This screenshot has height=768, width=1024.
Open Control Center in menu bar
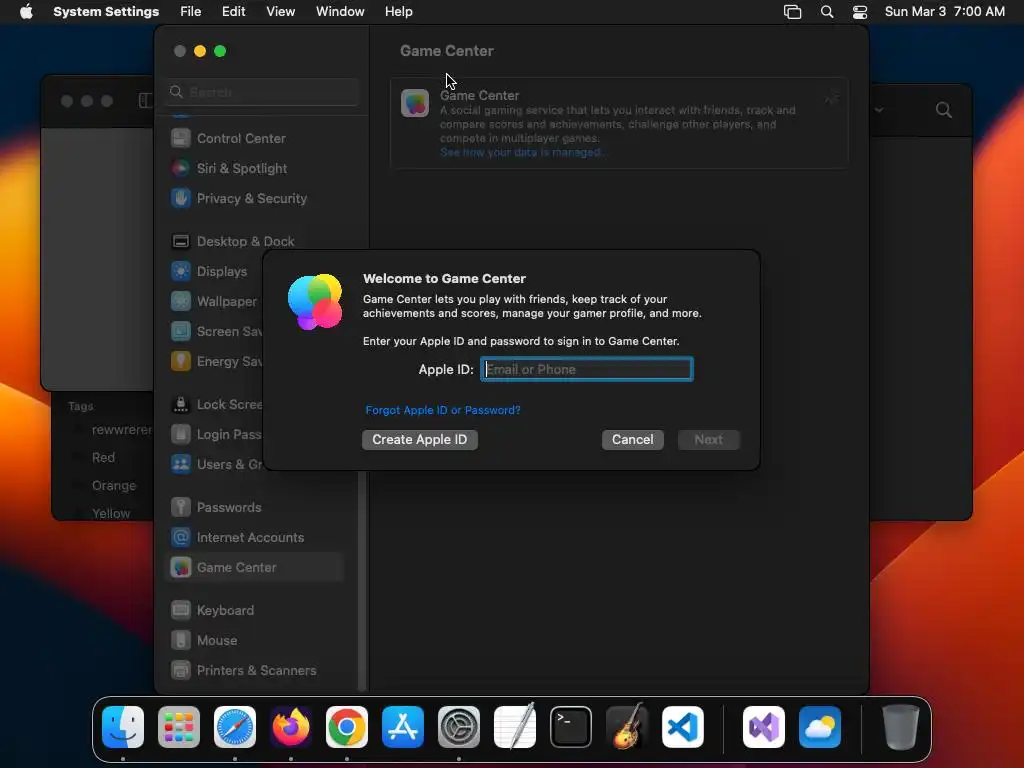pos(860,12)
